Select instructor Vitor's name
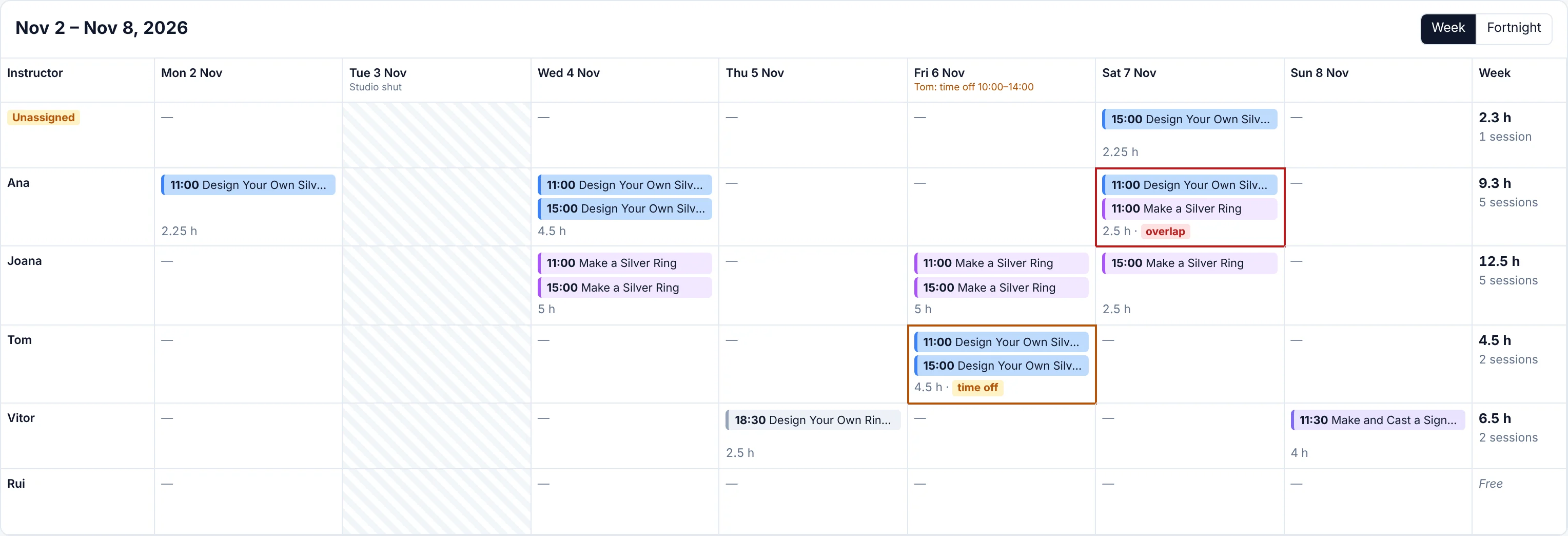1568x536 pixels. pyautogui.click(x=21, y=418)
